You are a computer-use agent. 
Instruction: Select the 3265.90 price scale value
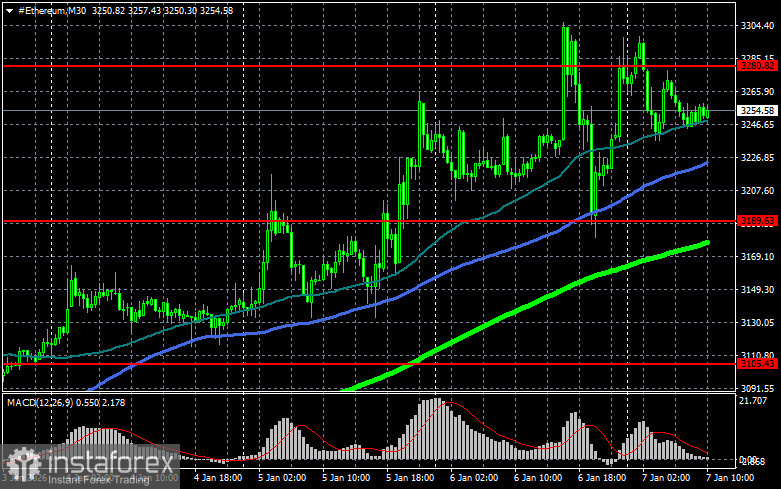tap(757, 92)
